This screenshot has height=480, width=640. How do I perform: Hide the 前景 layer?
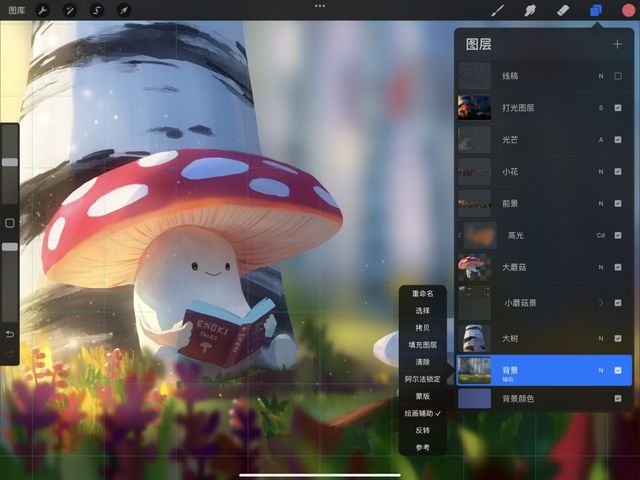pyautogui.click(x=618, y=203)
